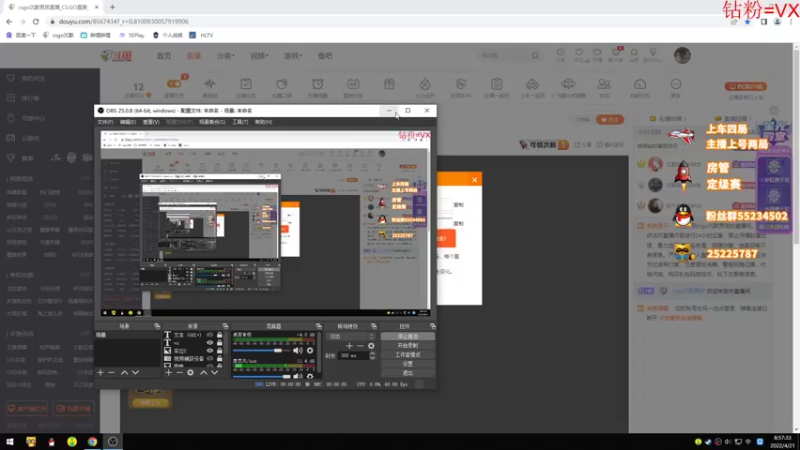Image resolution: width=800 pixels, height=450 pixels.
Task: Click 设置 button in OBS controls
Action: (408, 364)
